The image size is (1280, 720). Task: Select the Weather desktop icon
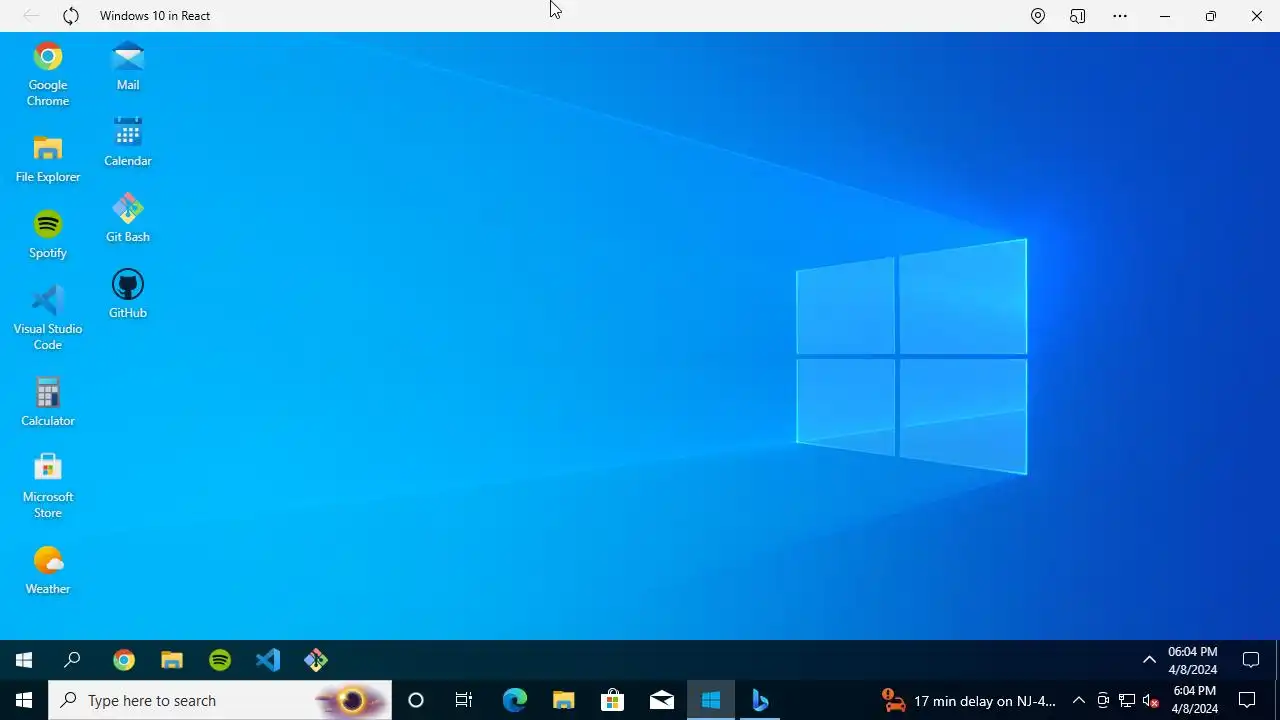coord(48,570)
